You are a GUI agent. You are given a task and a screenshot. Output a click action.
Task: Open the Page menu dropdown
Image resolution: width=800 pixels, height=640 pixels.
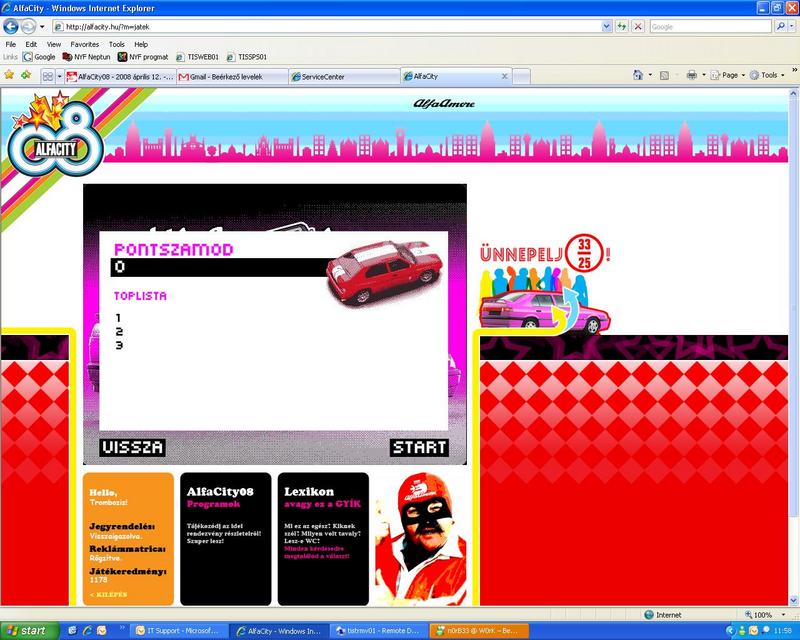[x=727, y=76]
